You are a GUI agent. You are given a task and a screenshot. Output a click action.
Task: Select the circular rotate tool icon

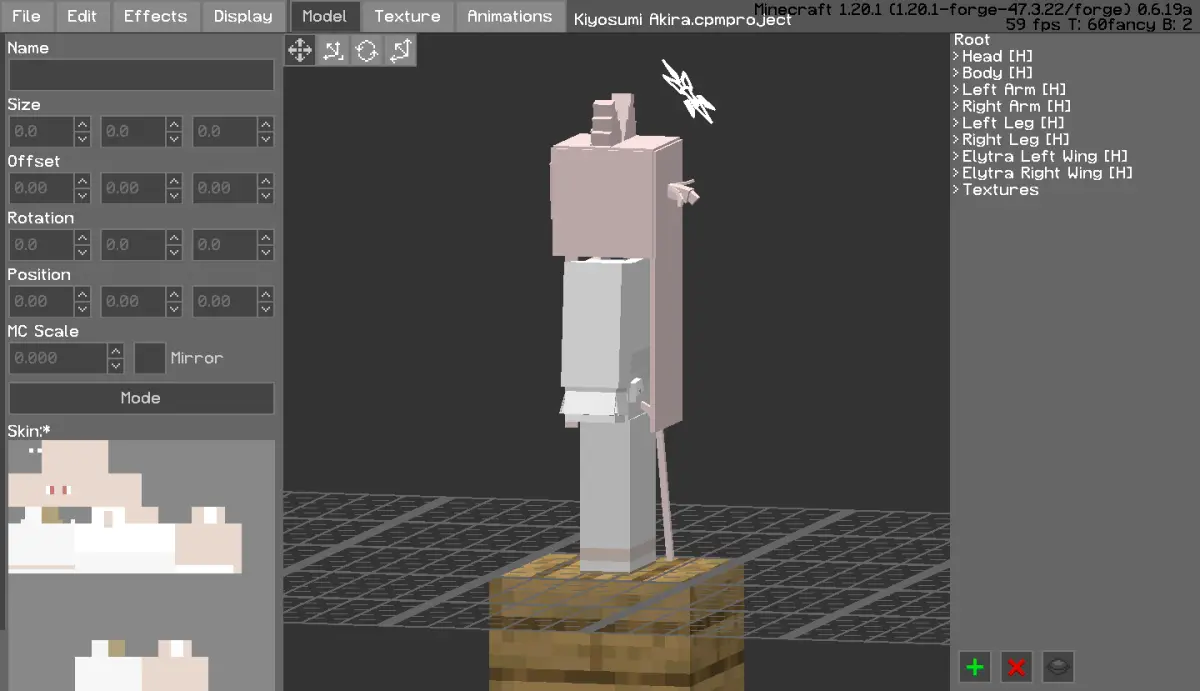click(x=366, y=51)
